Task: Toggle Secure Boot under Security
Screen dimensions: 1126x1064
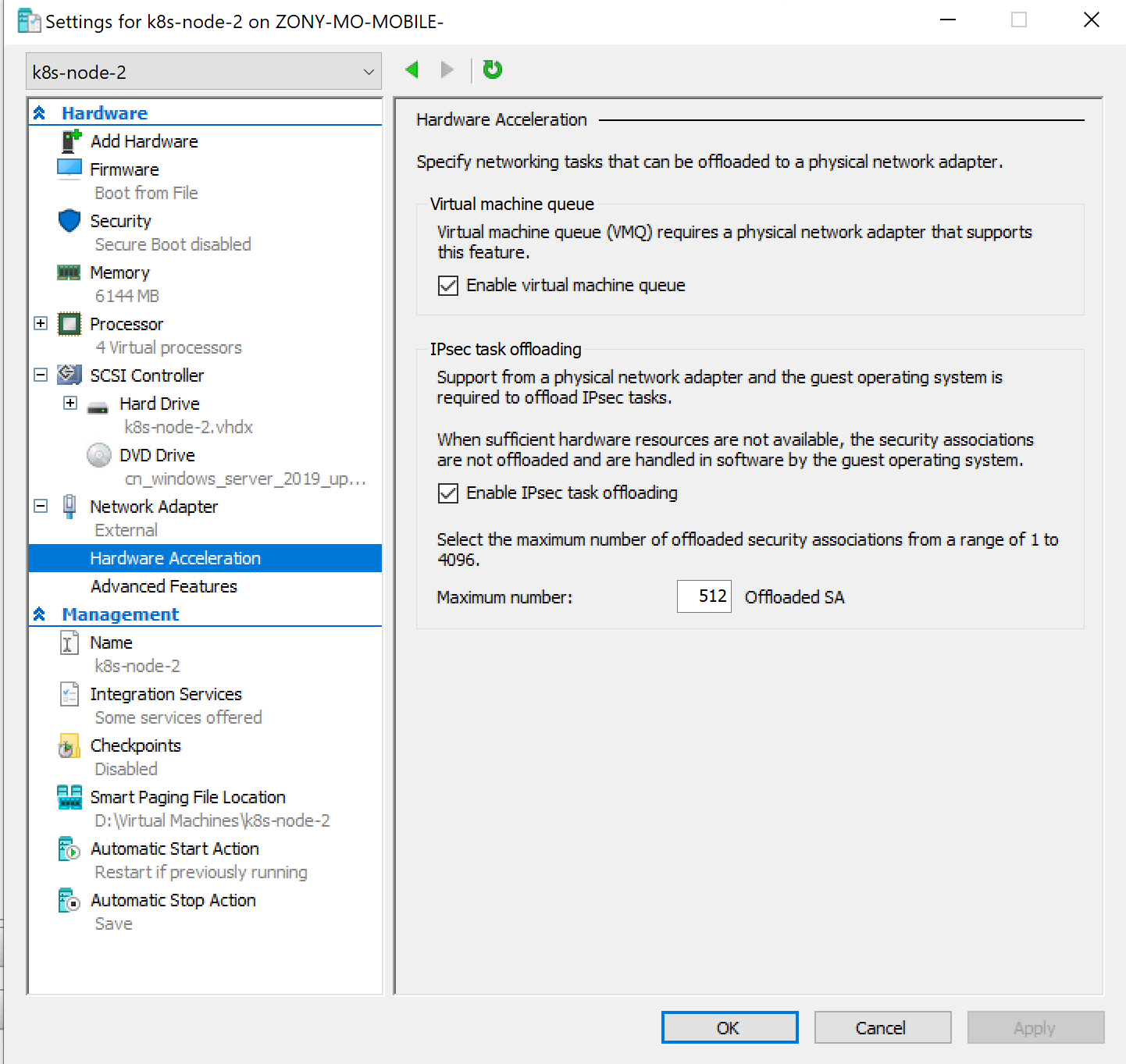Action: (x=173, y=244)
